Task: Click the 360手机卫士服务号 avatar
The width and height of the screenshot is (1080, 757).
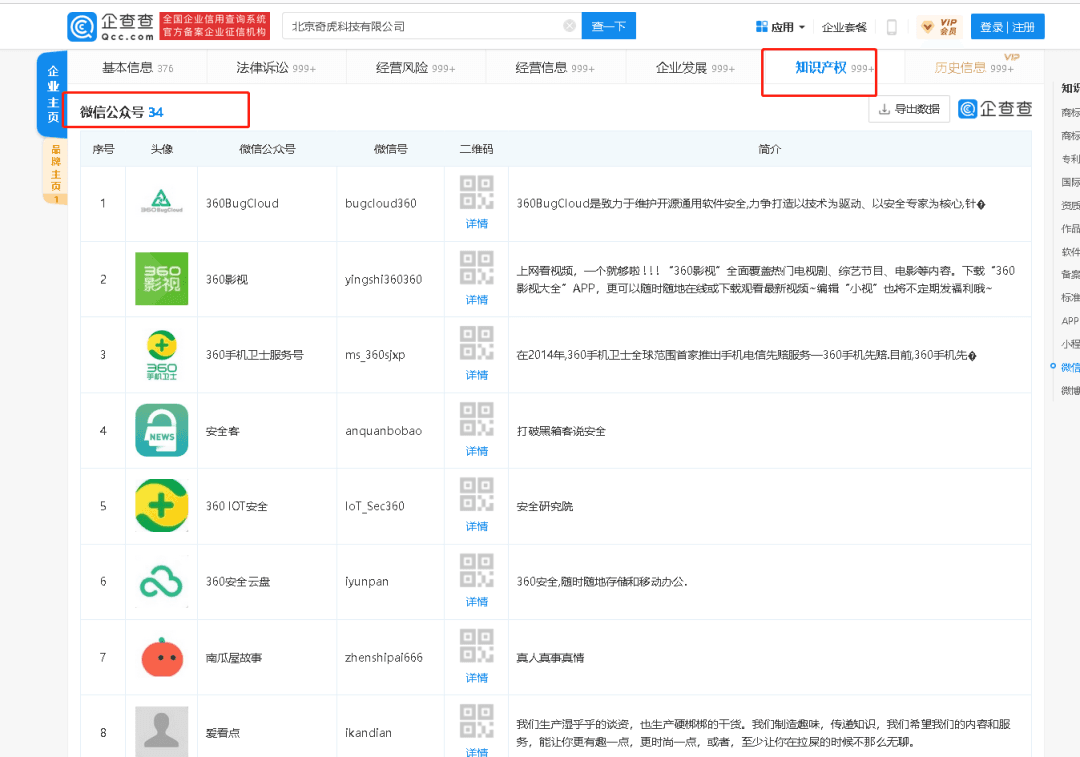Action: pos(161,355)
